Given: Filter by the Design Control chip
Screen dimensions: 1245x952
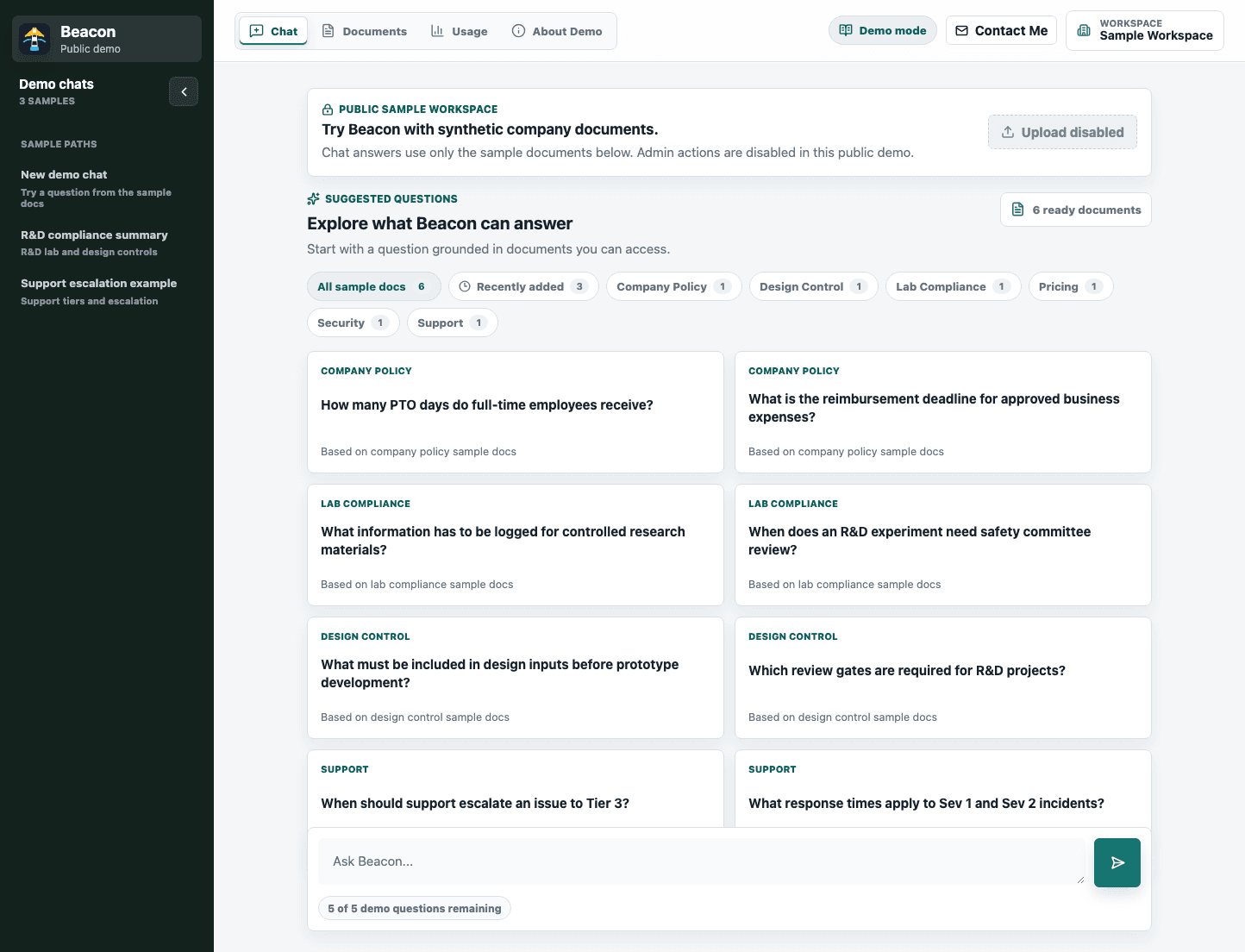Looking at the screenshot, I should coord(814,286).
